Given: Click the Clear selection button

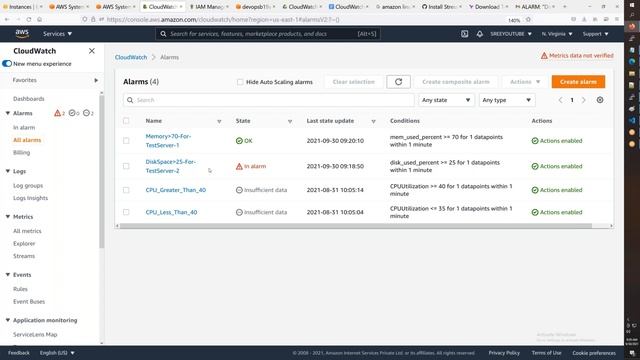Looking at the screenshot, I should point(353,82).
